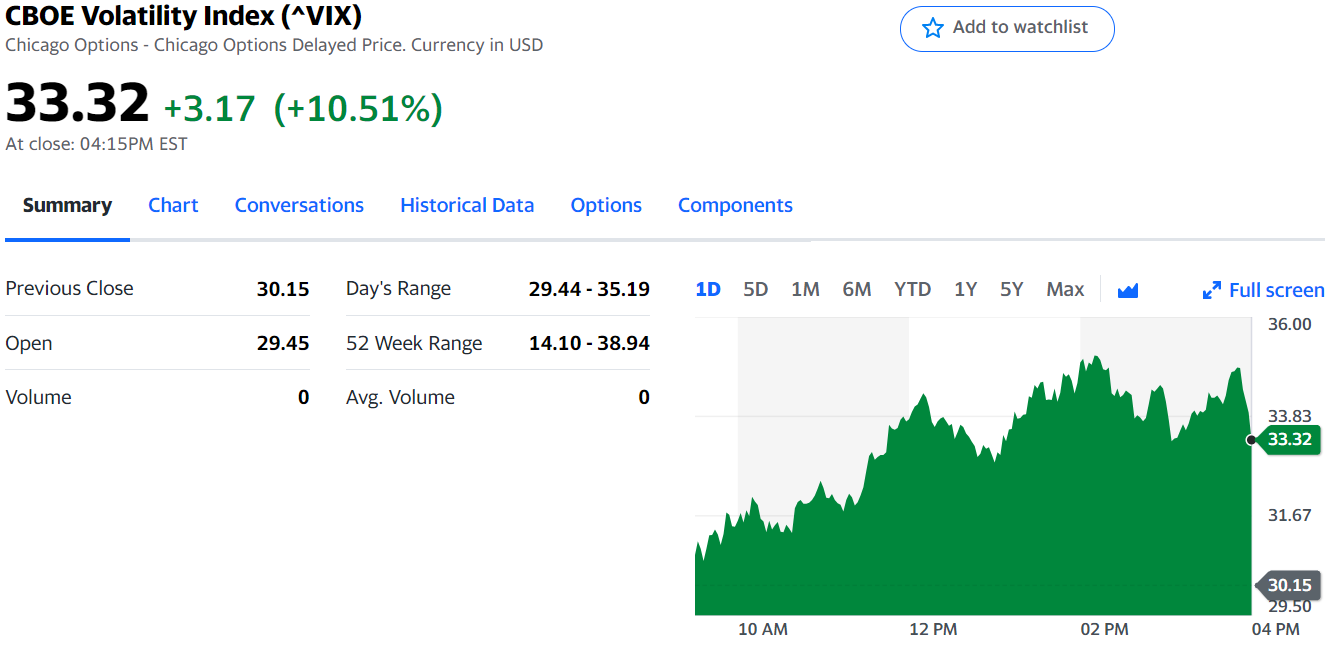This screenshot has width=1325, height=647.
Task: Click the 30.15 previous close marker on chart
Action: click(1288, 585)
